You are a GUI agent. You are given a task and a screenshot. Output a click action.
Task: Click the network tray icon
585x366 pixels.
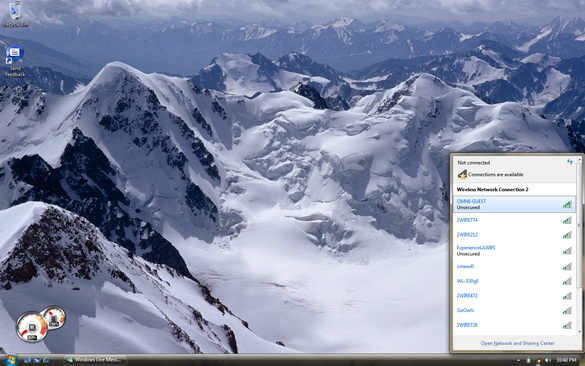(538, 360)
